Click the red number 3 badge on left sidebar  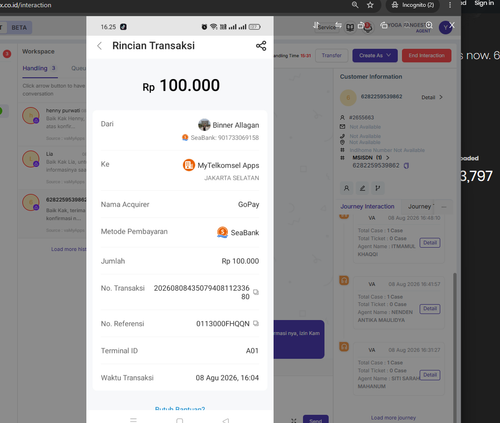pyautogui.click(x=7, y=54)
